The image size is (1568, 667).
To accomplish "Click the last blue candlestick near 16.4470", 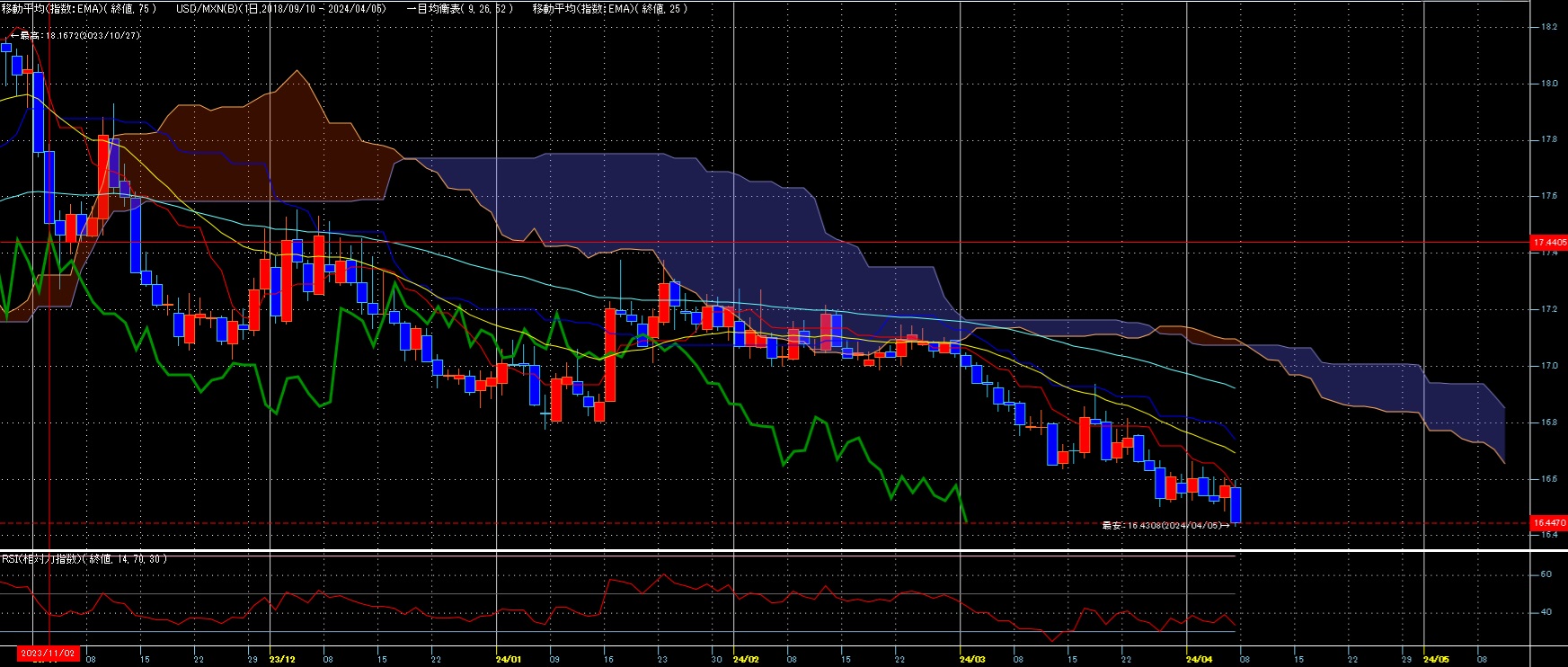I will pos(1236,504).
